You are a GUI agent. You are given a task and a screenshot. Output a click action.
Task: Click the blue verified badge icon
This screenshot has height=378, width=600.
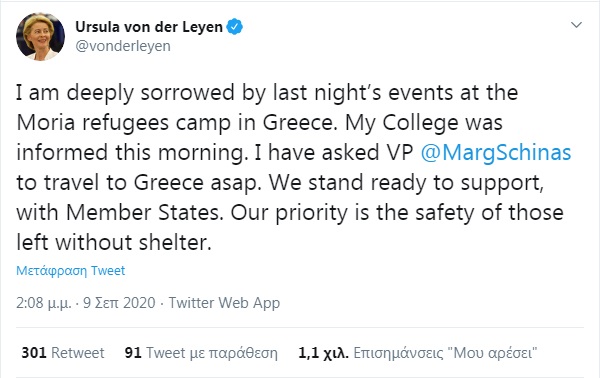point(235,27)
